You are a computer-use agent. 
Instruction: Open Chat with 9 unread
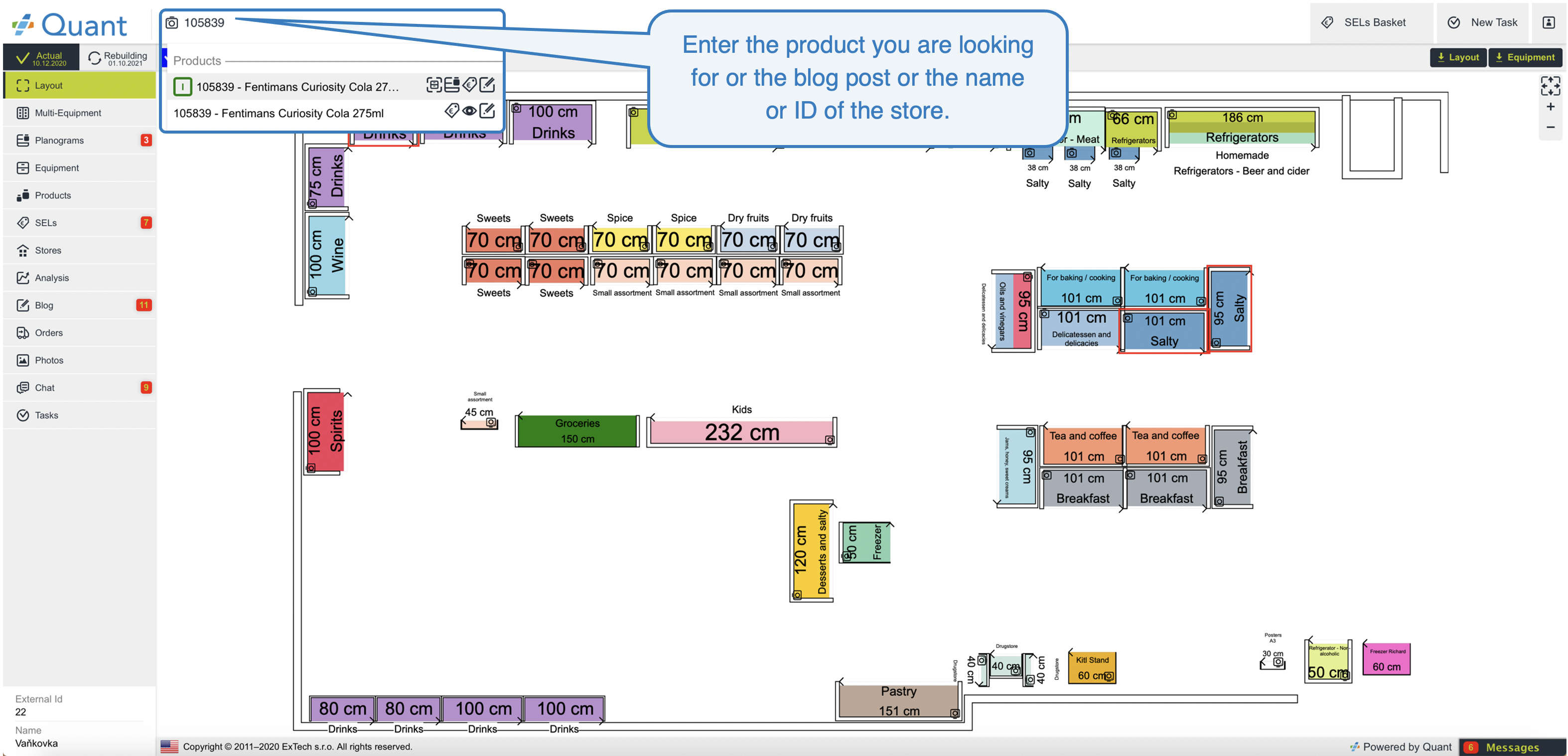coord(79,388)
